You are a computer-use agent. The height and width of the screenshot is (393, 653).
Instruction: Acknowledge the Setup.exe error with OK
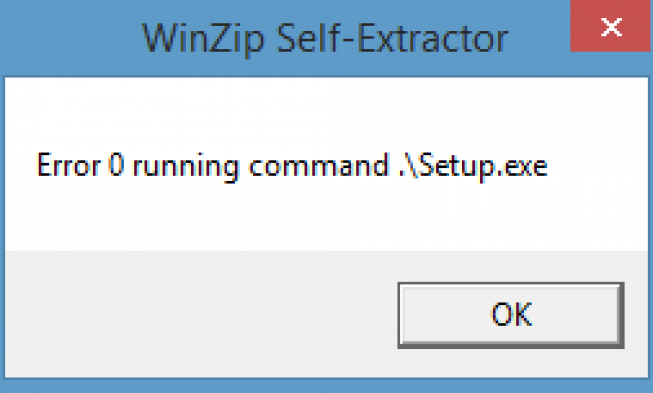pyautogui.click(x=511, y=315)
